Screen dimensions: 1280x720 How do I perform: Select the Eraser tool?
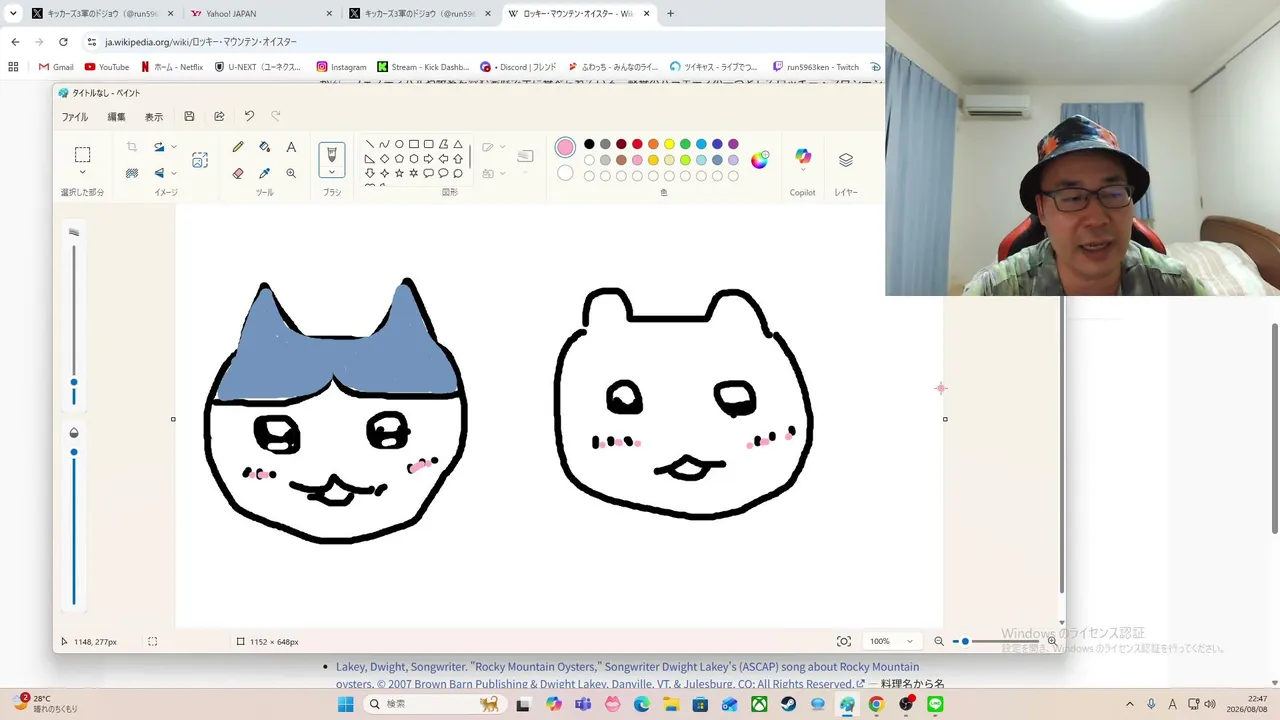point(238,173)
